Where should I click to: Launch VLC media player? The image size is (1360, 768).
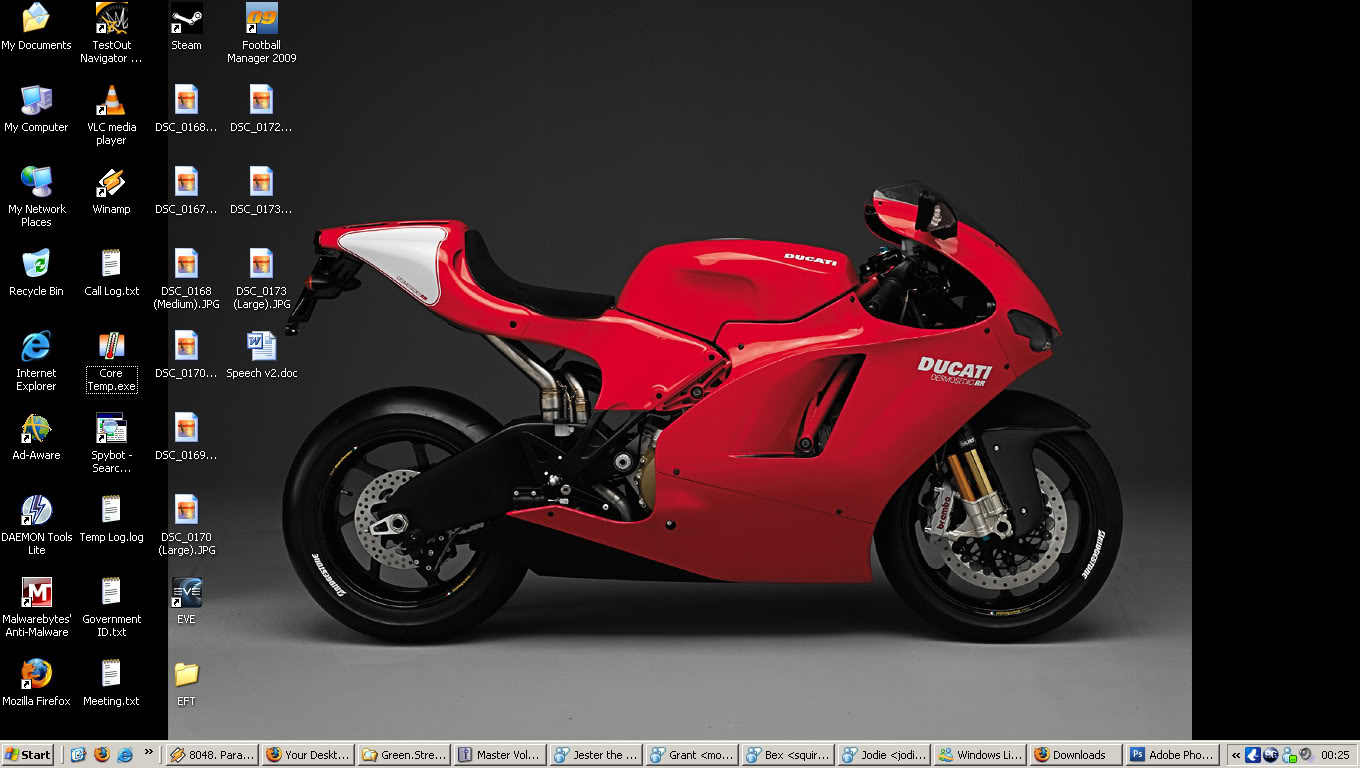click(111, 103)
